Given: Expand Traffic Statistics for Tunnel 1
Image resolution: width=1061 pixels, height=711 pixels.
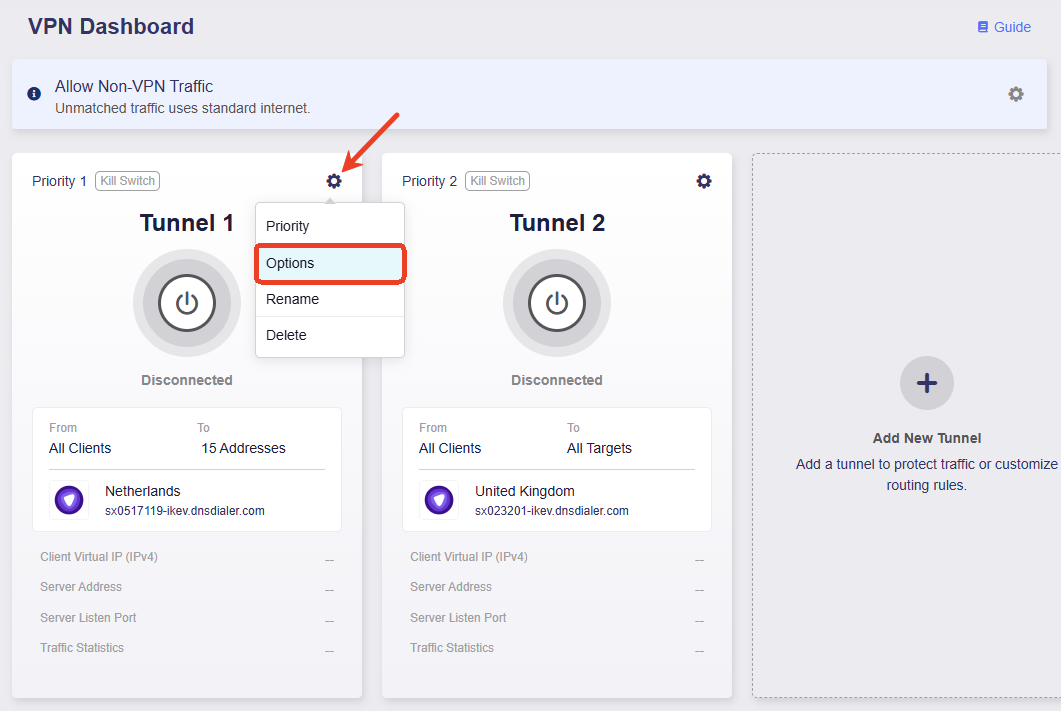Looking at the screenshot, I should (82, 648).
